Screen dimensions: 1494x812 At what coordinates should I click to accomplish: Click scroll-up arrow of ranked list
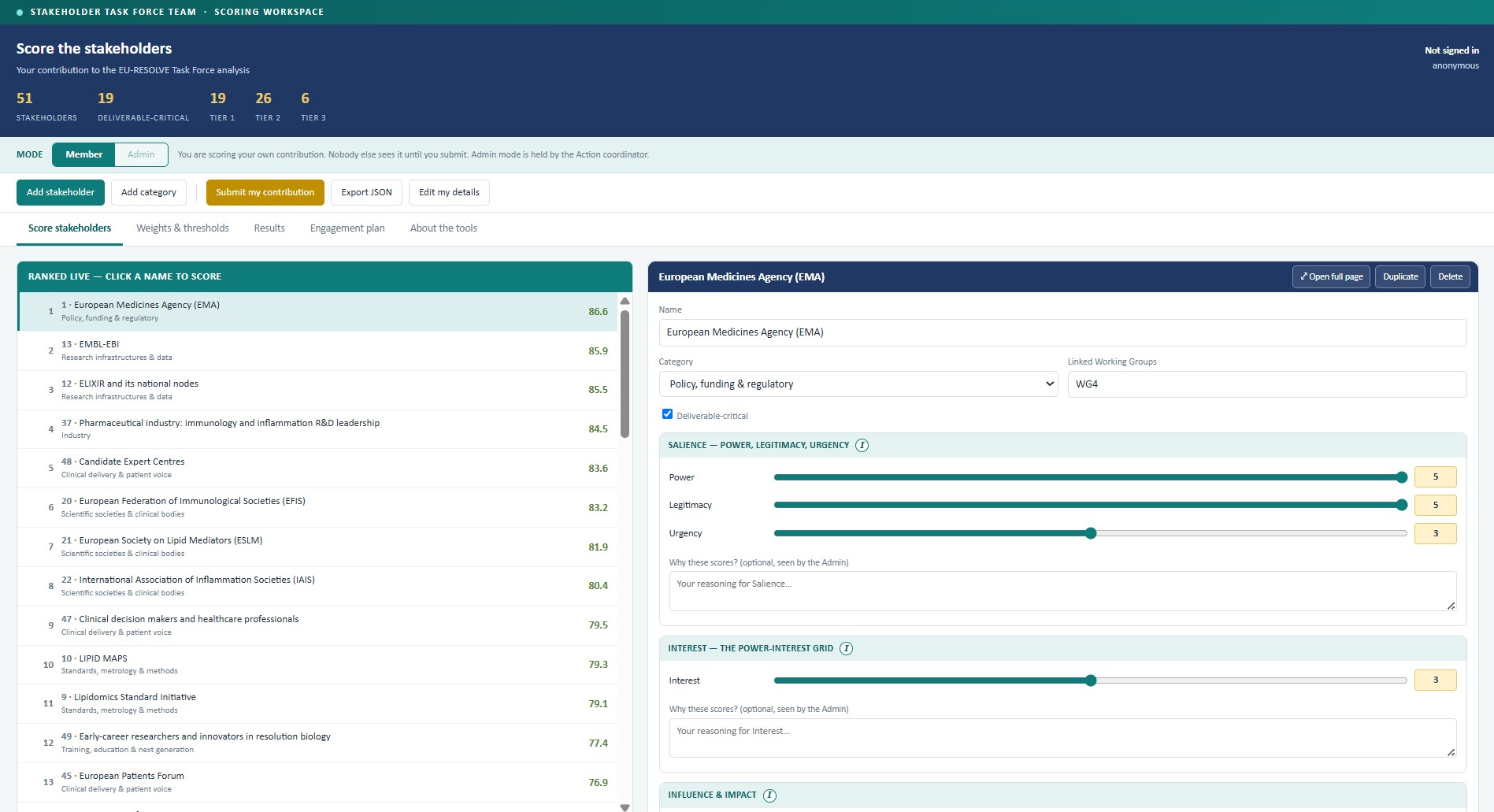tap(625, 302)
